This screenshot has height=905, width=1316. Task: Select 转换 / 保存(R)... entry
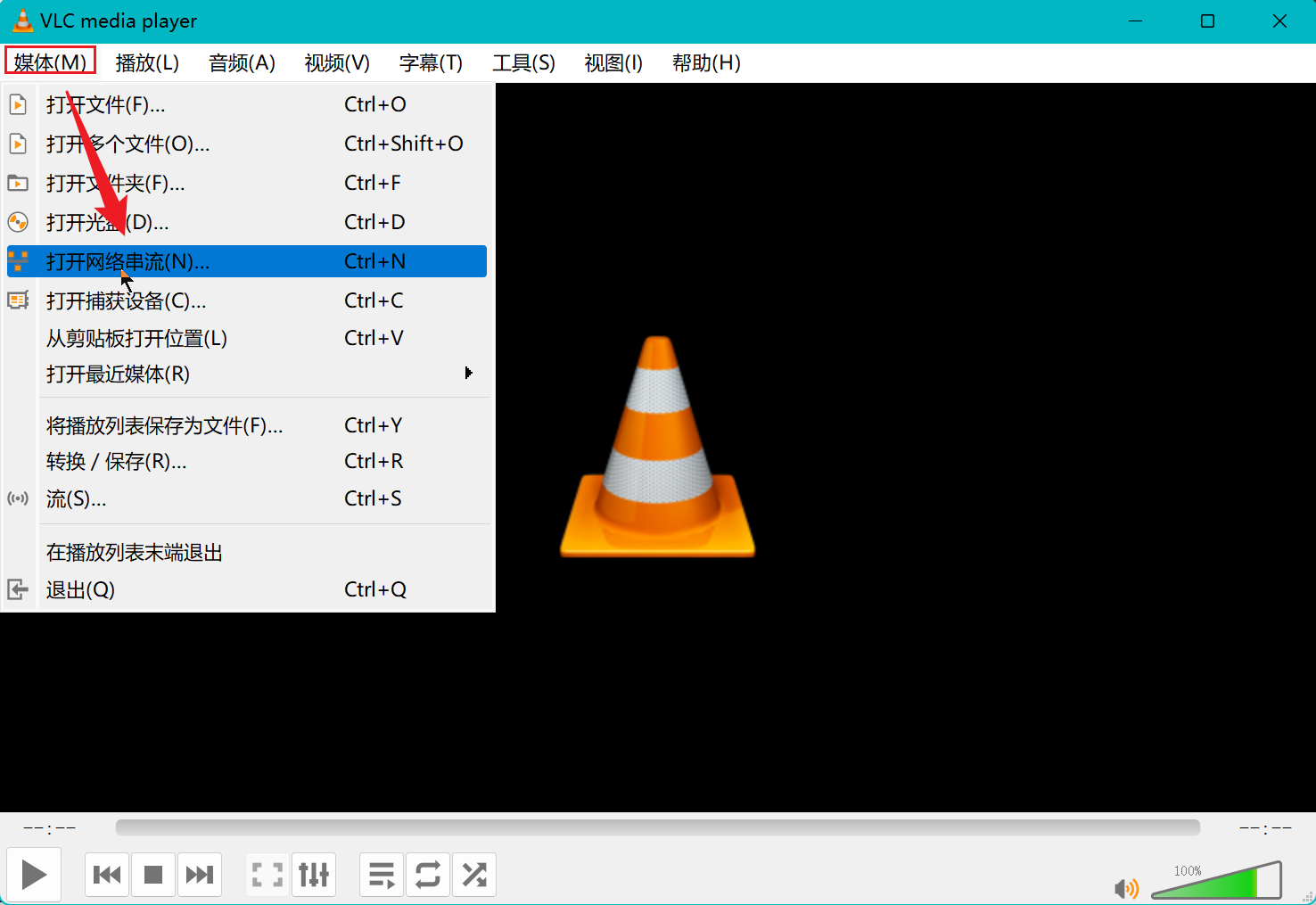pyautogui.click(x=247, y=461)
